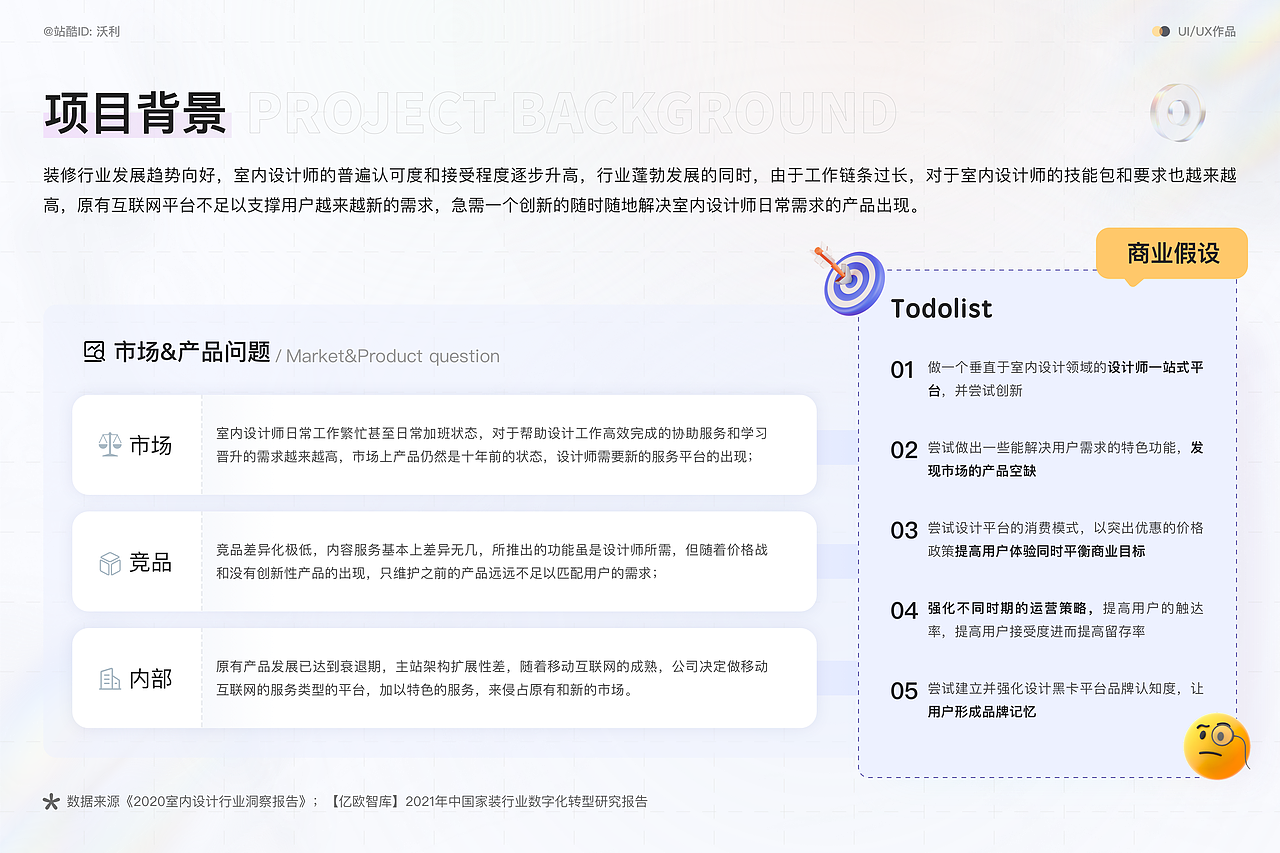Click the Market&Product question subtitle
Screen dimensions: 1280x853
point(393,356)
